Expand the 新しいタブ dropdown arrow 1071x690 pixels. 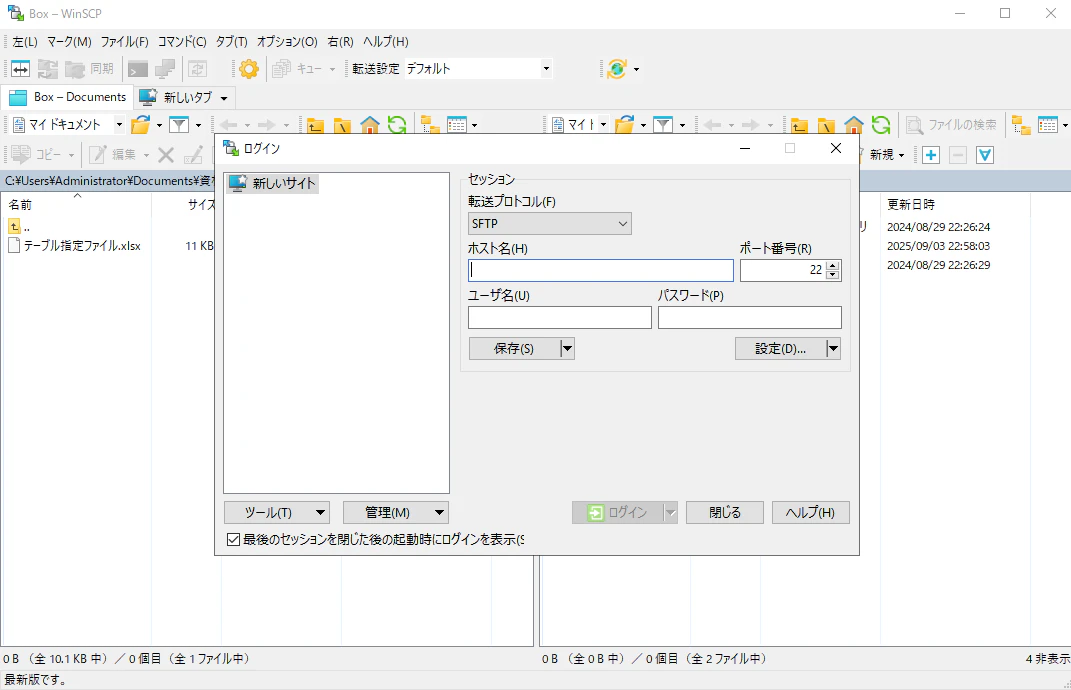tap(224, 98)
